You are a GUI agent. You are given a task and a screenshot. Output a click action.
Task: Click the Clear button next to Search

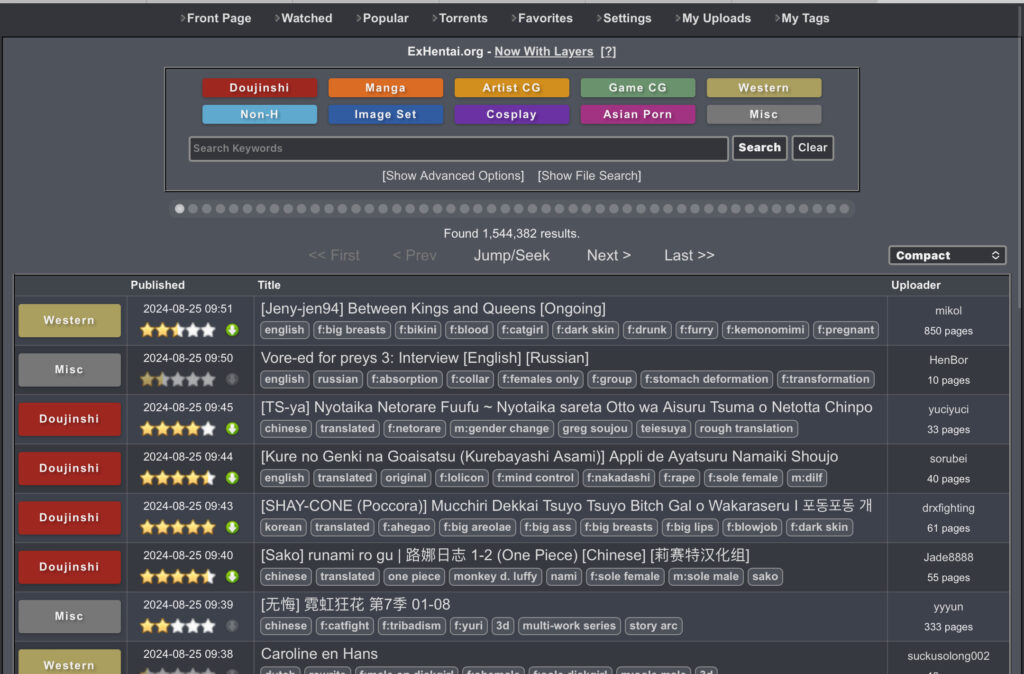click(x=812, y=148)
